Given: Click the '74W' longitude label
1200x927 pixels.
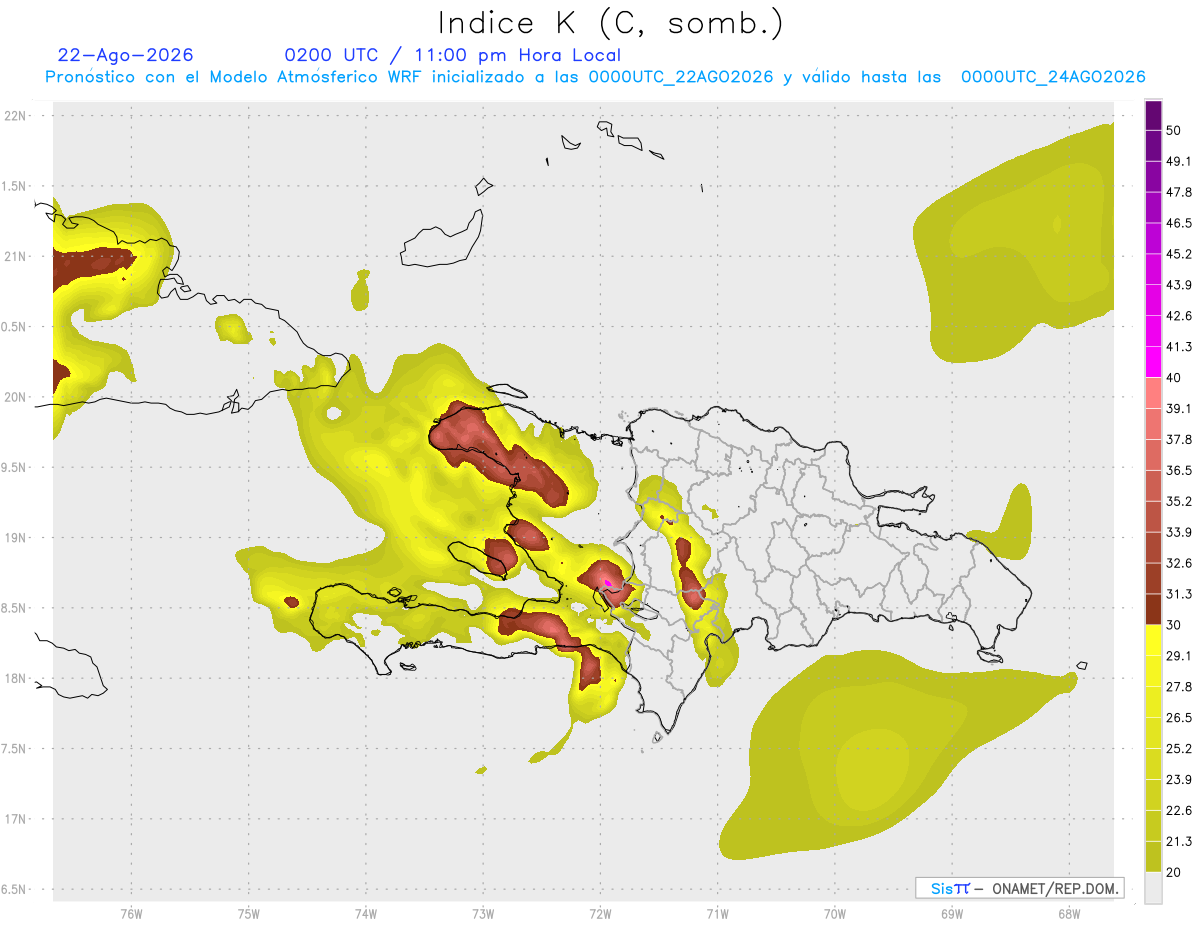Looking at the screenshot, I should click(366, 914).
